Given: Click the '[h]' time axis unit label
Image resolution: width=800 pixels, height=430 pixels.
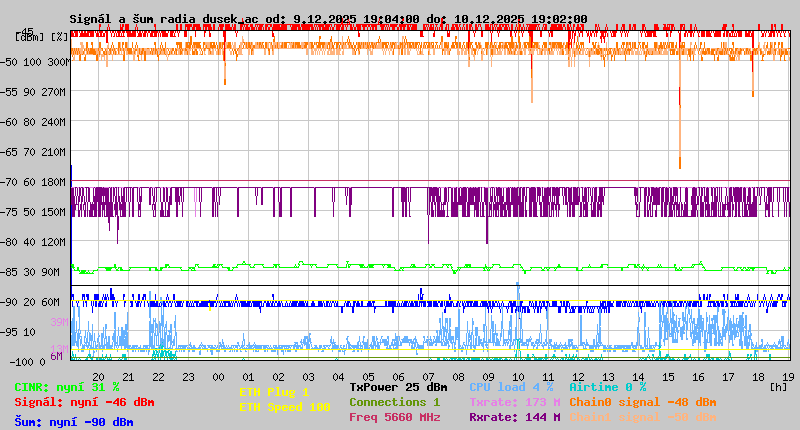Looking at the screenshot, I should (778, 387).
